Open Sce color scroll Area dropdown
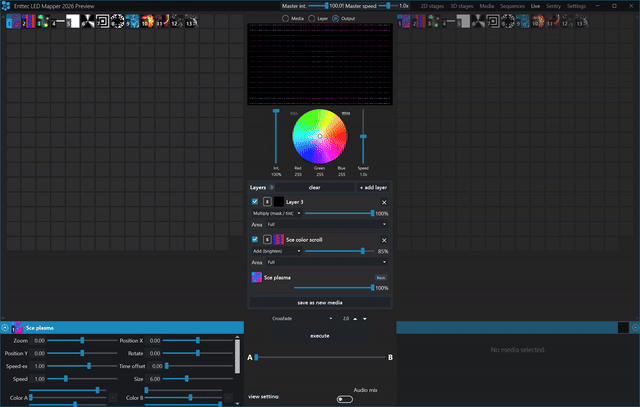Screen dimensions: 640x407 [327, 262]
